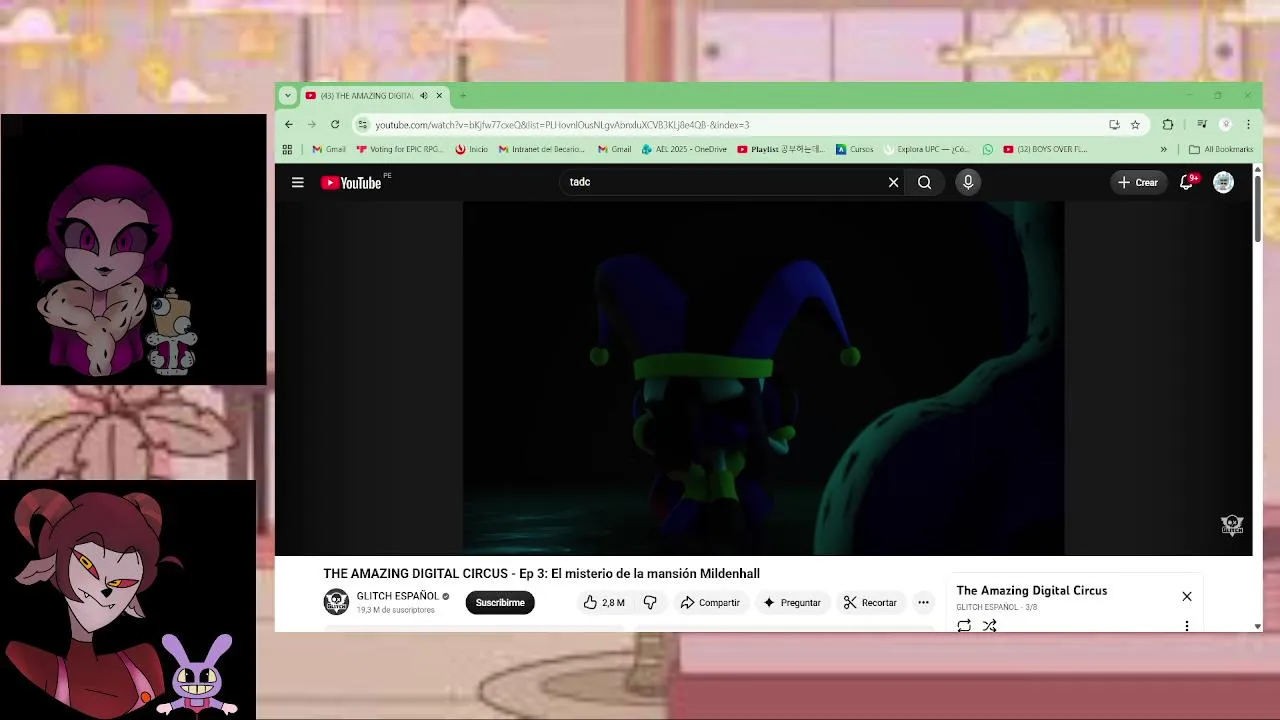The height and width of the screenshot is (720, 1280).
Task: Go back in the browser
Action: tap(288, 125)
